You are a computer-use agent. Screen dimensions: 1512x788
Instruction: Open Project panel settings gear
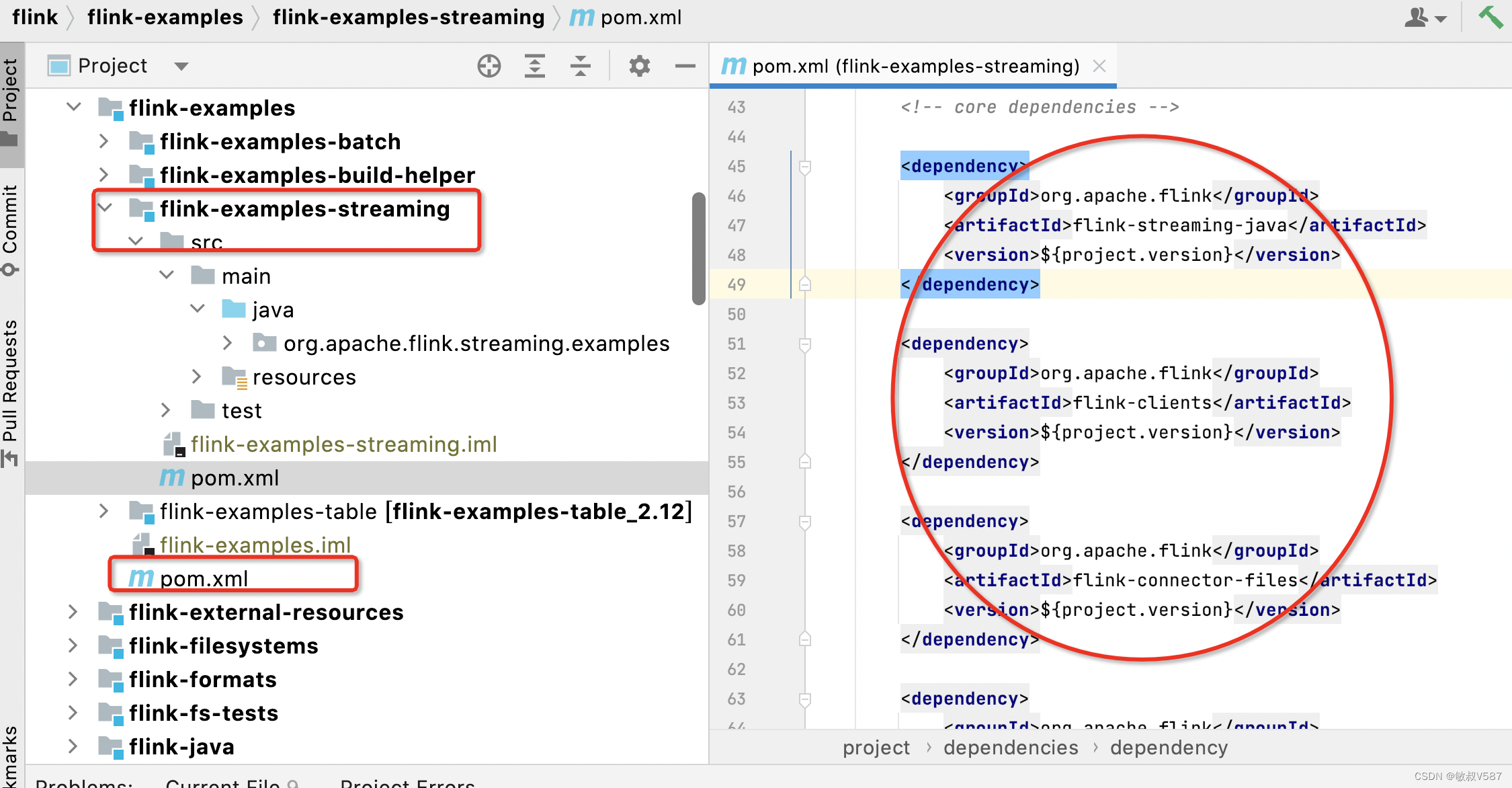click(x=639, y=66)
